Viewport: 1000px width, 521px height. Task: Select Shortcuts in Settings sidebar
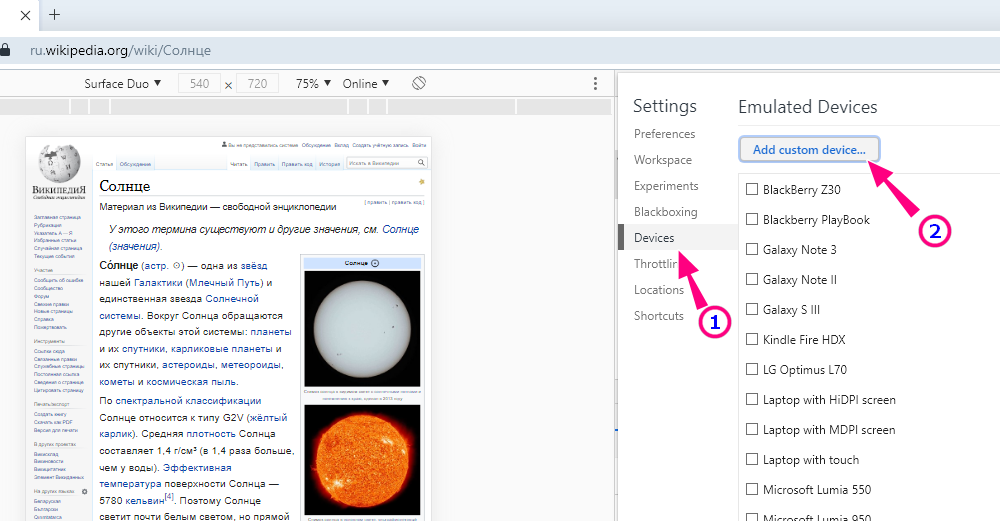pyautogui.click(x=659, y=316)
